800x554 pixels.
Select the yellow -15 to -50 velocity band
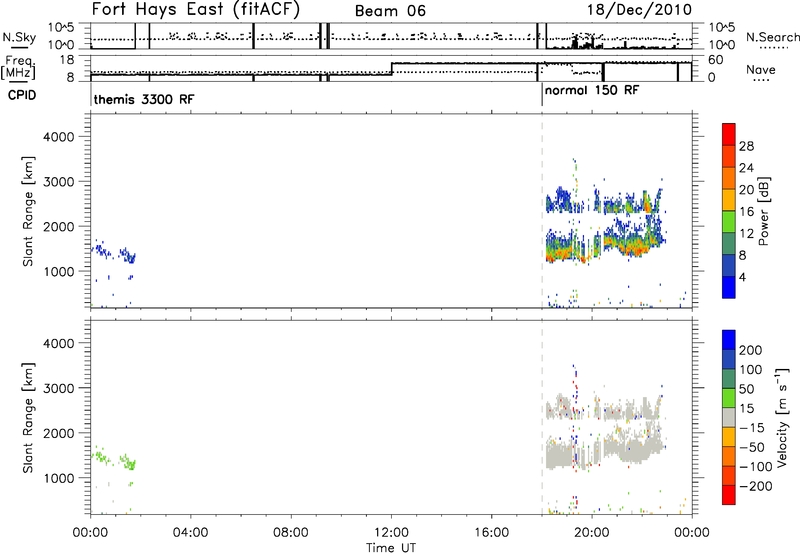coord(729,437)
